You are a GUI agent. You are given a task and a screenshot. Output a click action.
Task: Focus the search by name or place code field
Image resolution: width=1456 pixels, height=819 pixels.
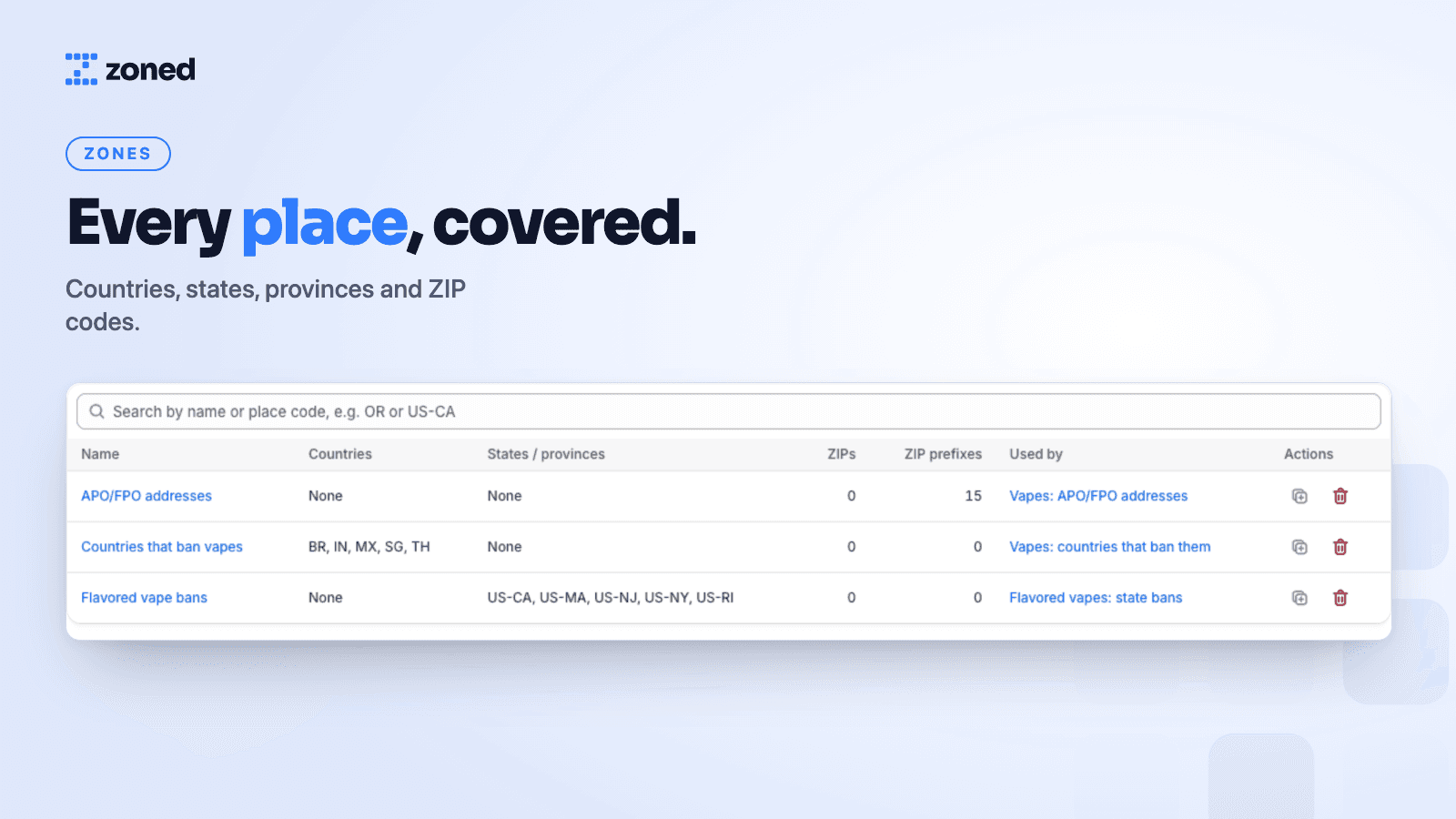pyautogui.click(x=729, y=411)
